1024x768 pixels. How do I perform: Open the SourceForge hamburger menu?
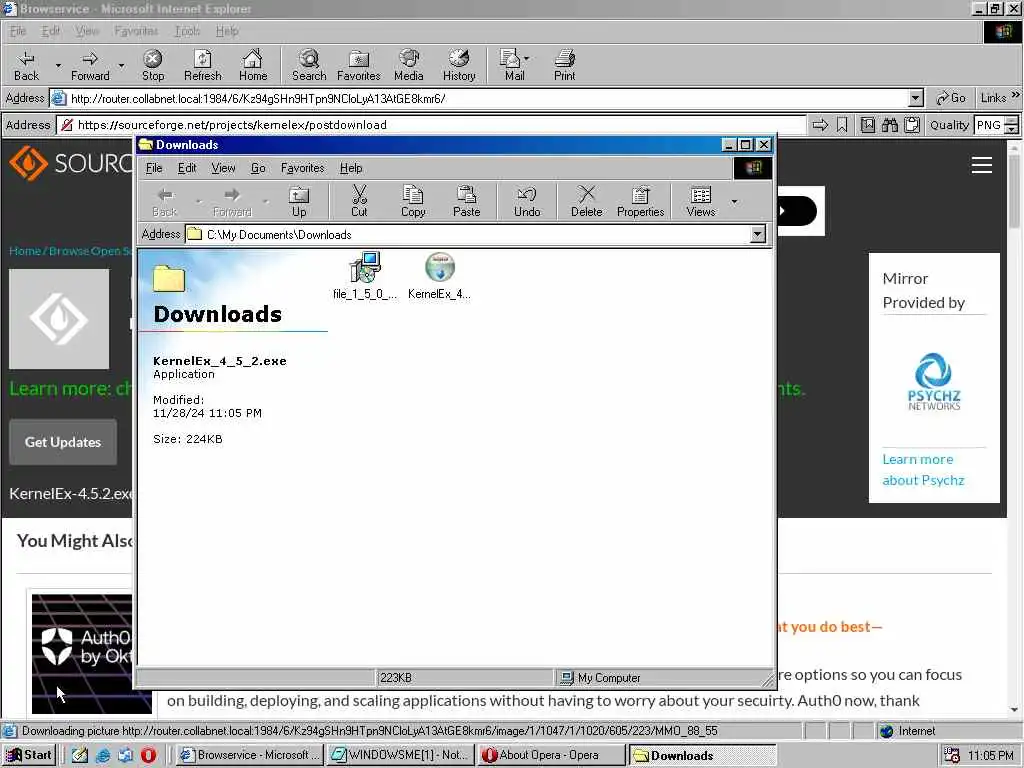click(x=982, y=165)
